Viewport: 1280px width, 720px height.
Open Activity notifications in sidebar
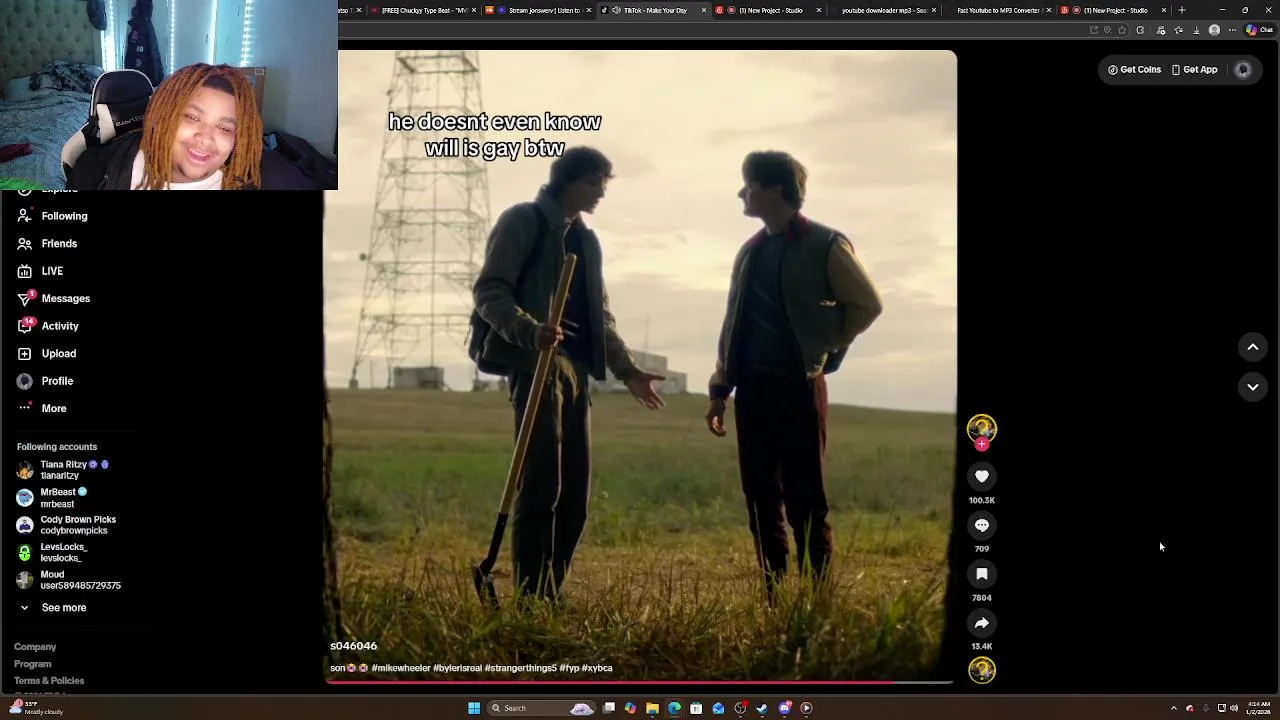click(47, 326)
